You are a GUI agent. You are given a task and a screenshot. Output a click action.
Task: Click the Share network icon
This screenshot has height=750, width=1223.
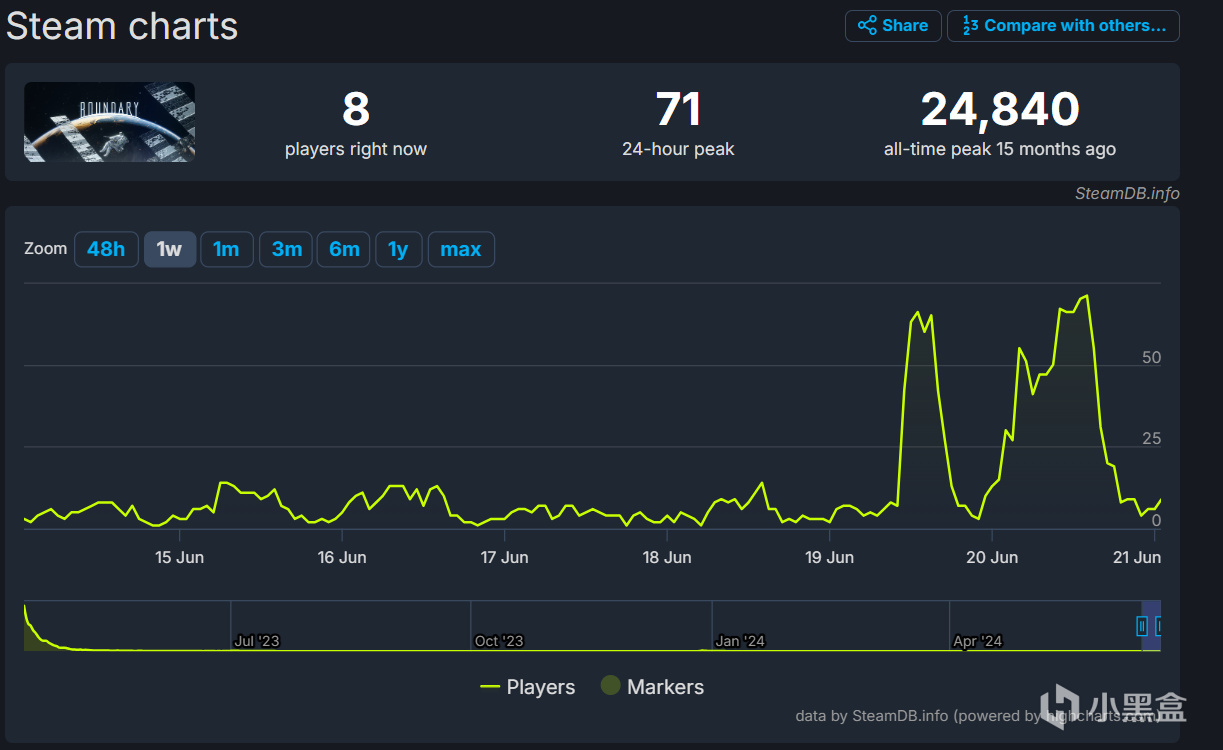click(867, 26)
